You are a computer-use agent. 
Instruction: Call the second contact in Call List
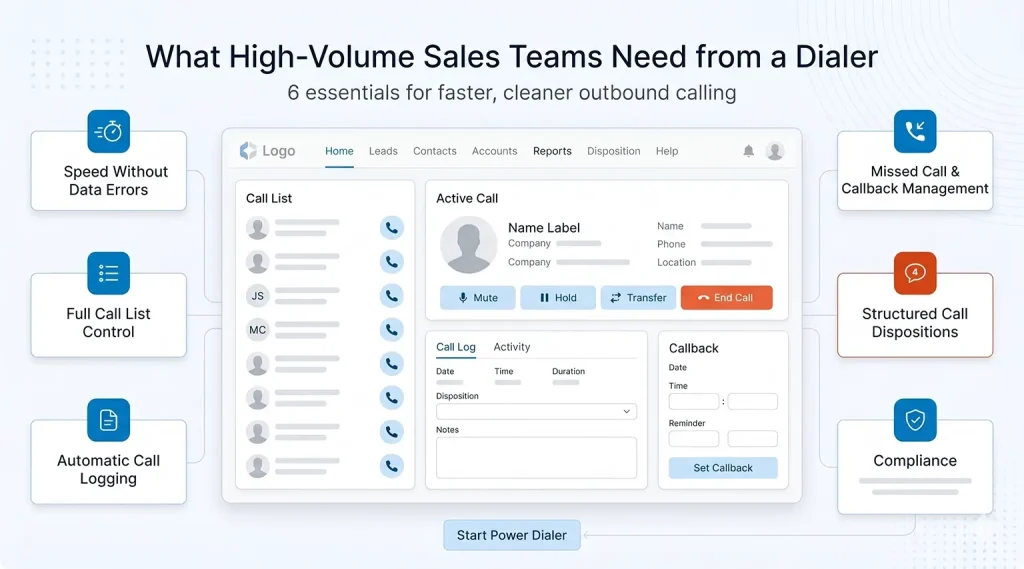pos(391,262)
